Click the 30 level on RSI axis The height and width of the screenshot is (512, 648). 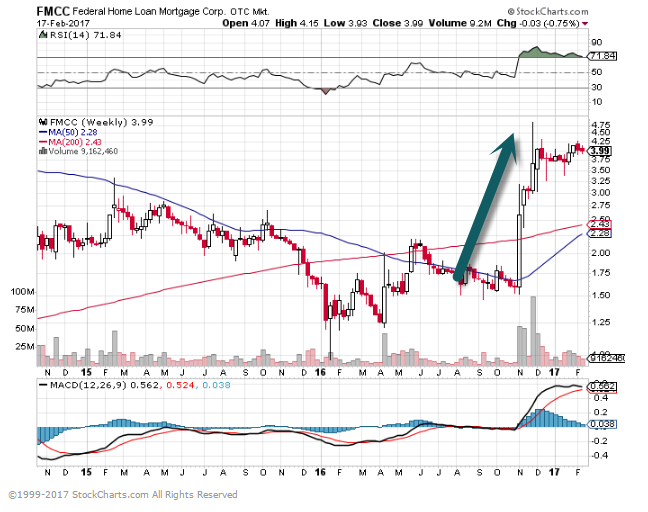[x=596, y=87]
